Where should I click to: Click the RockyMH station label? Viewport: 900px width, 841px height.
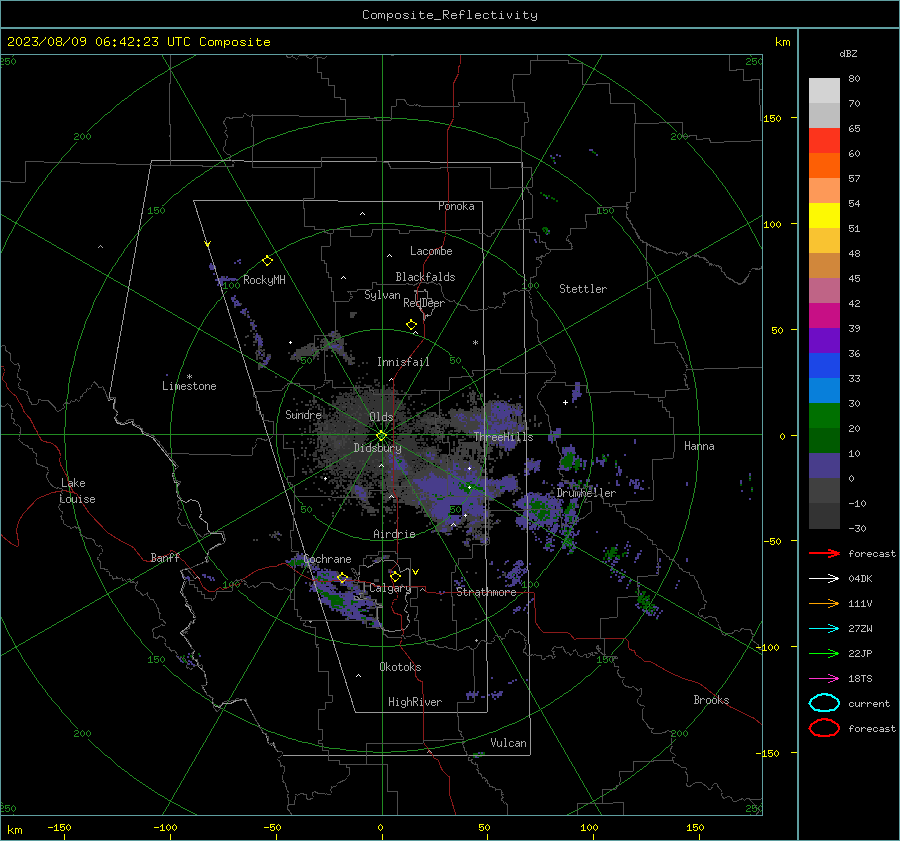coord(264,280)
